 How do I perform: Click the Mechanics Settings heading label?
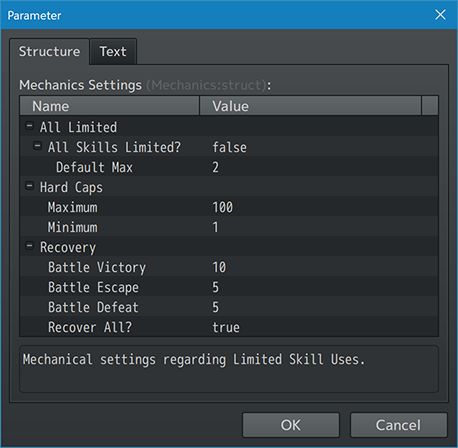click(x=80, y=85)
